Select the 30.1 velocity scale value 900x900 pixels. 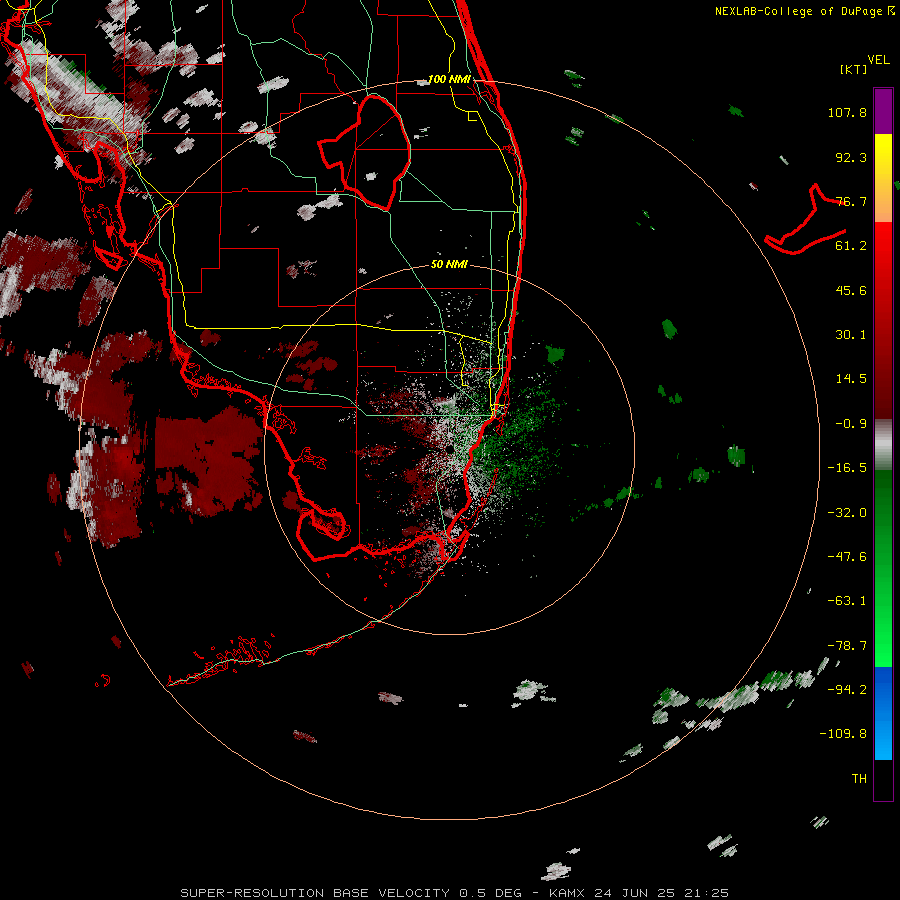(851, 335)
